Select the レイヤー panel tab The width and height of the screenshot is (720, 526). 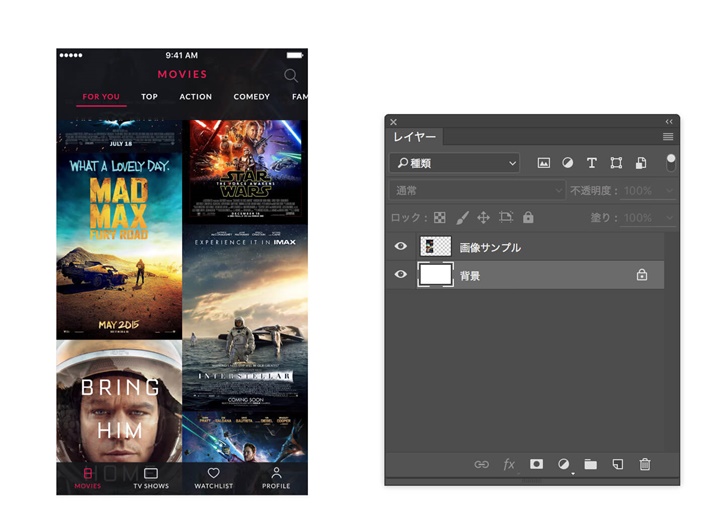(414, 137)
